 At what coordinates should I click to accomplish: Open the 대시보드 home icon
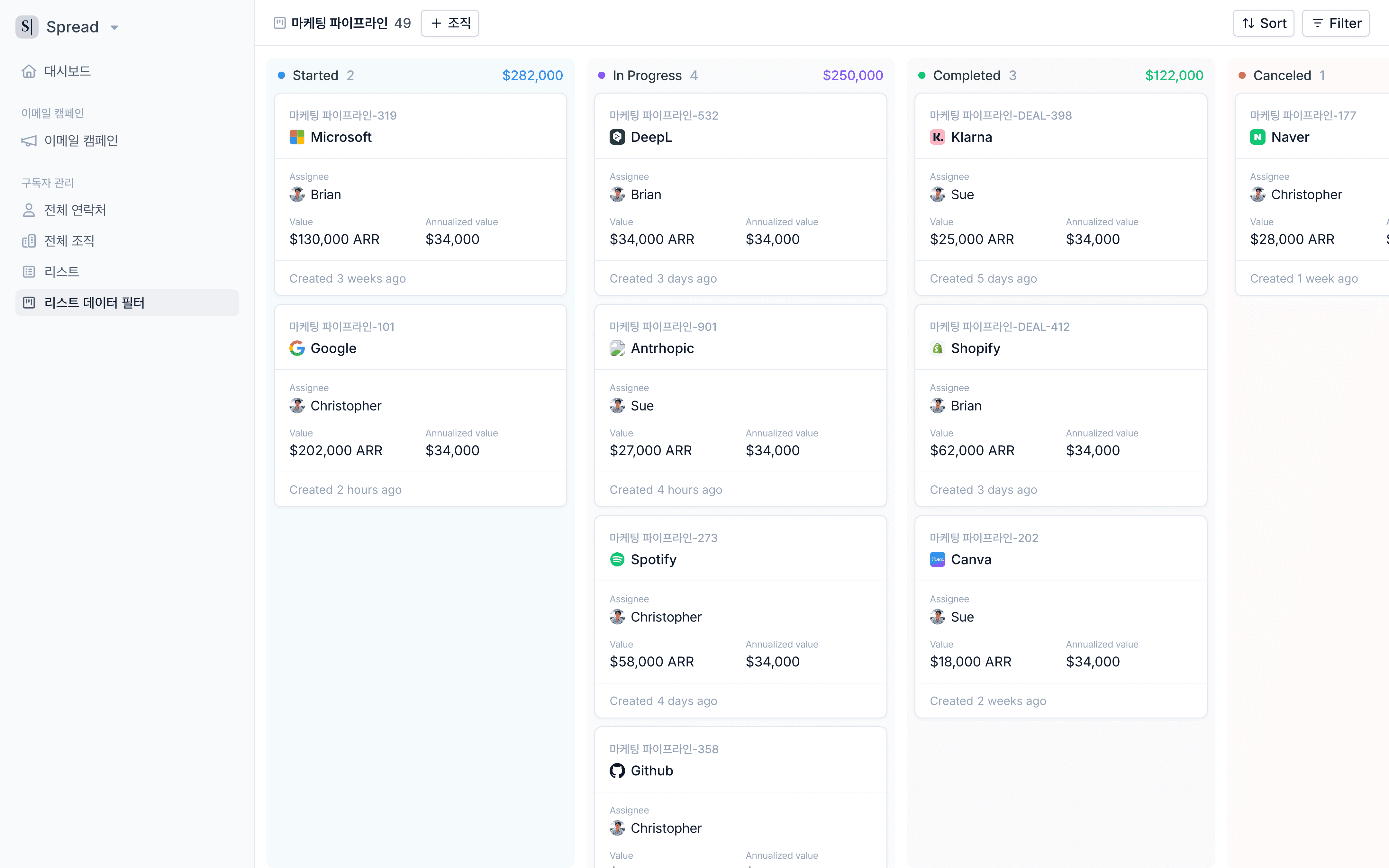tap(29, 71)
